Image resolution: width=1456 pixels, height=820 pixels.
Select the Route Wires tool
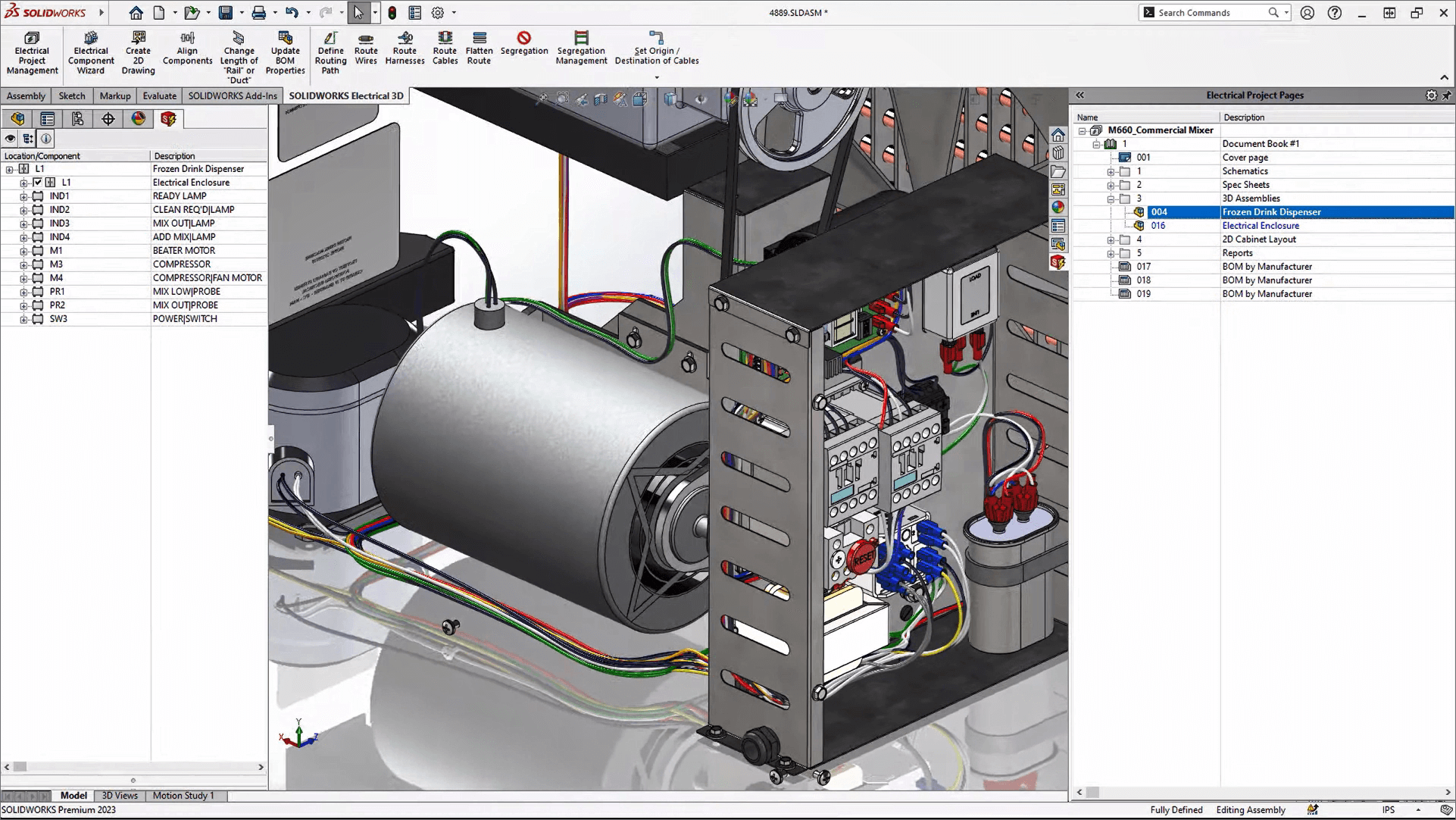click(366, 49)
